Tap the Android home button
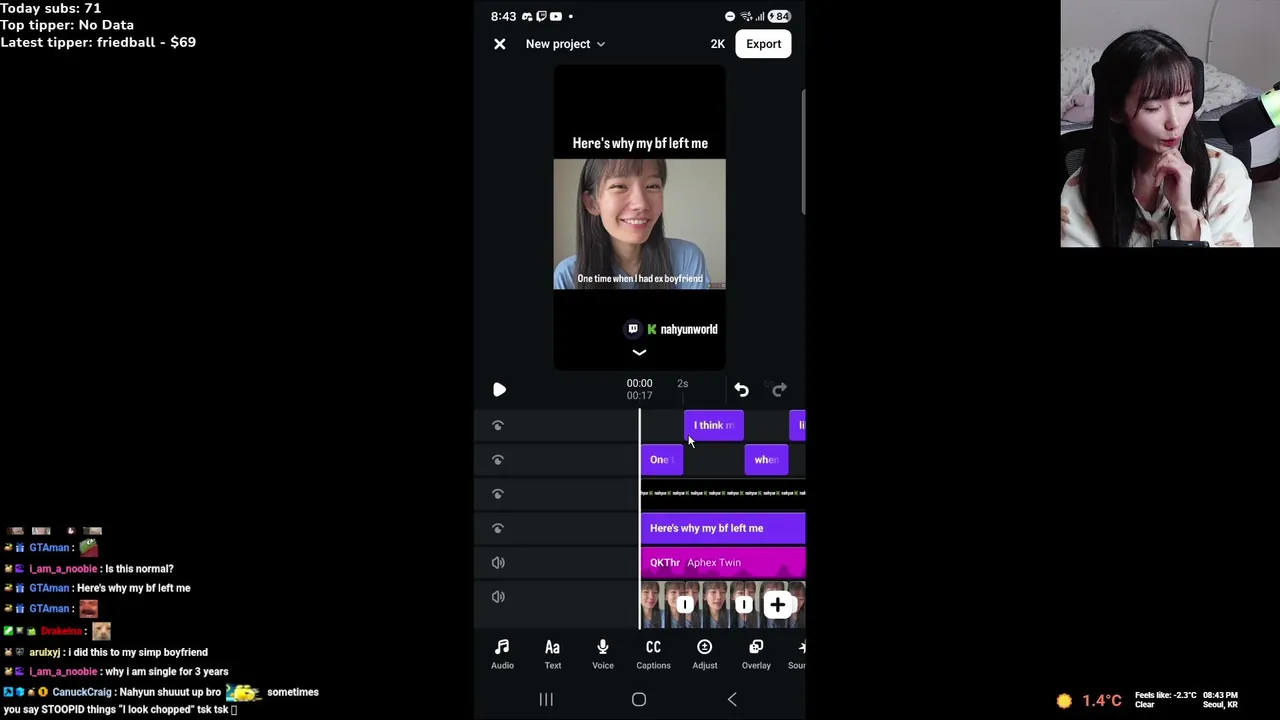The image size is (1280, 720). tap(639, 700)
